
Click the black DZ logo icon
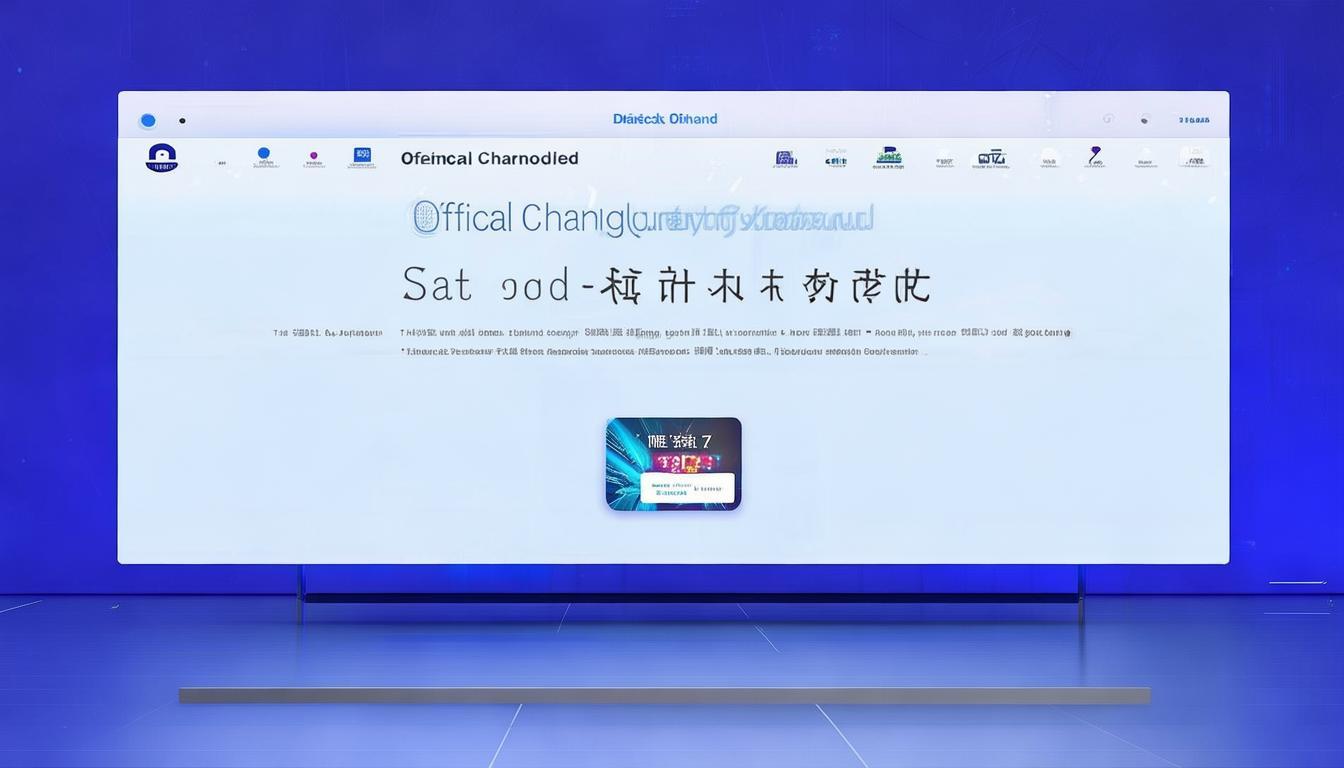pos(991,158)
